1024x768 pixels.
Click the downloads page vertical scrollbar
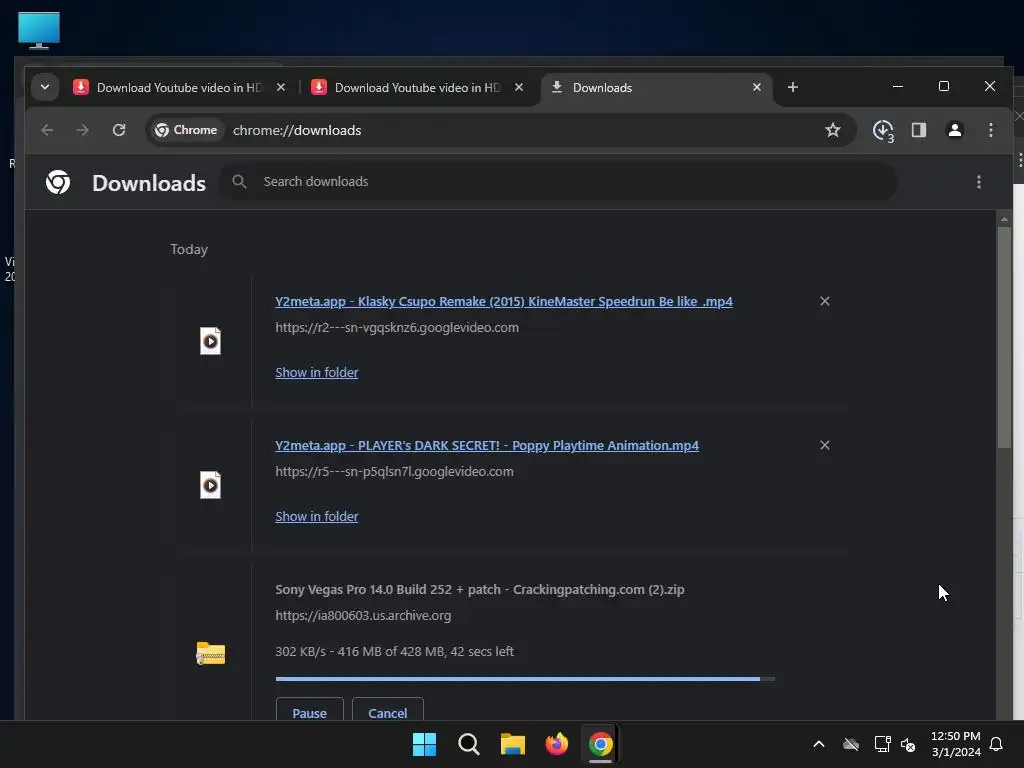[1004, 337]
